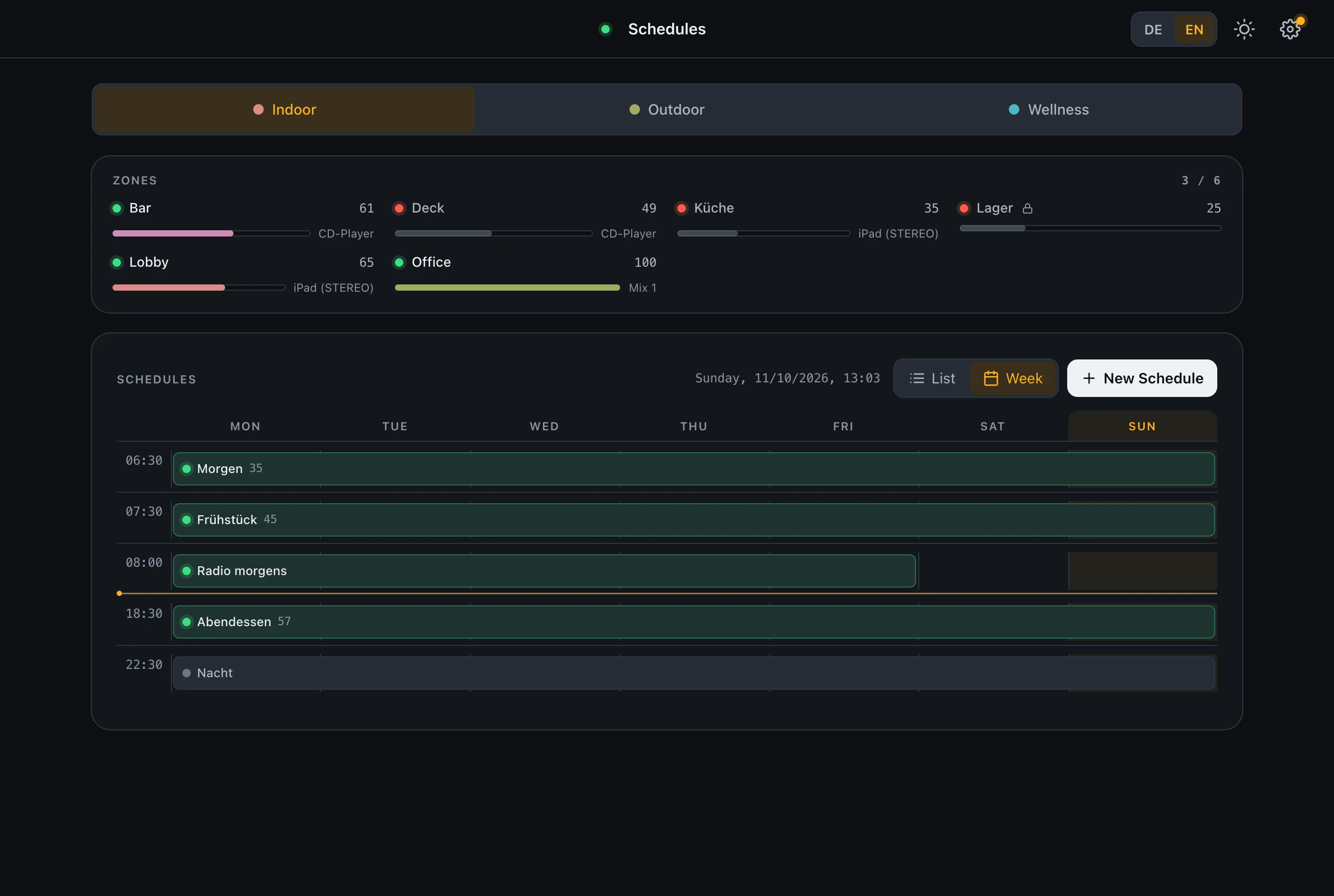This screenshot has width=1334, height=896.
Task: Click the Bar zone CD-Player source label
Action: click(x=346, y=234)
